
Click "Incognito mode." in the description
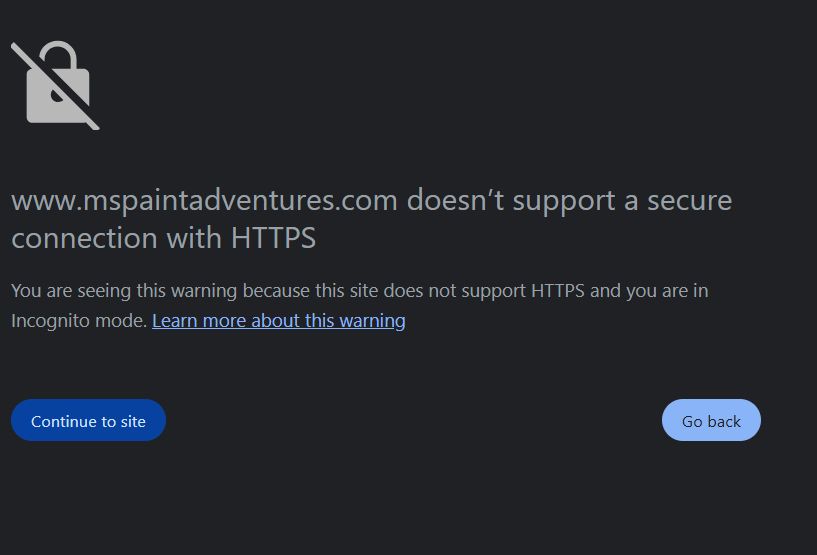click(x=79, y=321)
